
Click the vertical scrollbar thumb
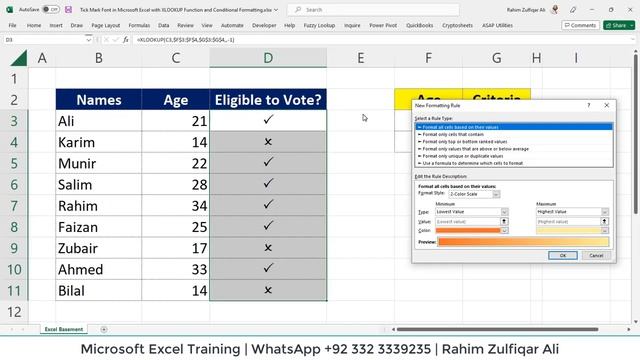[x=636, y=134]
